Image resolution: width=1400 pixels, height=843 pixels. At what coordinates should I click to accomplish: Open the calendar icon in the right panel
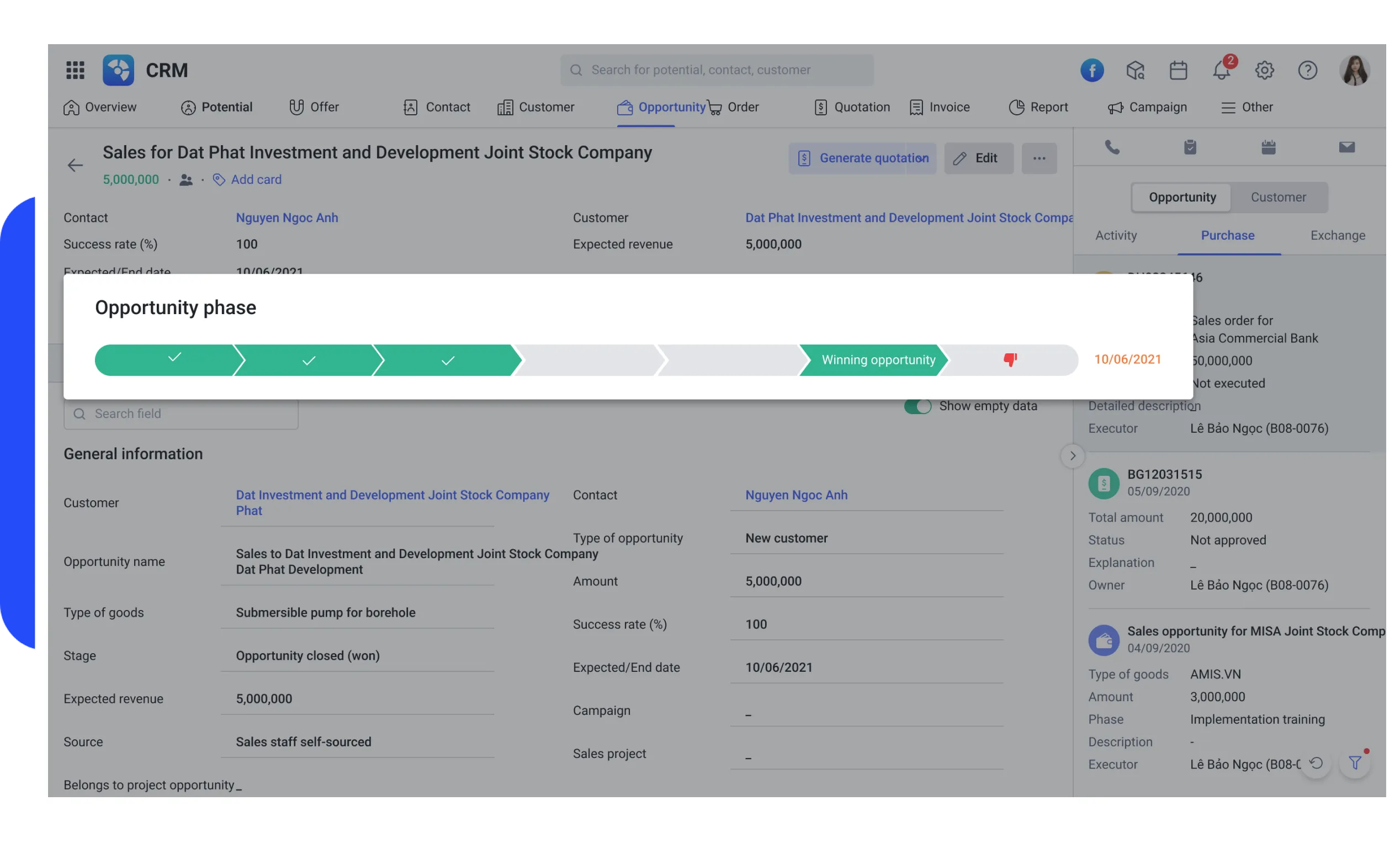1269,147
